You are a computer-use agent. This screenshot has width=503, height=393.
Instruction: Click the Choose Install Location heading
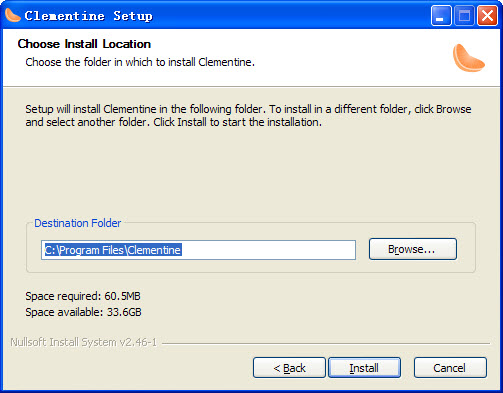84,44
